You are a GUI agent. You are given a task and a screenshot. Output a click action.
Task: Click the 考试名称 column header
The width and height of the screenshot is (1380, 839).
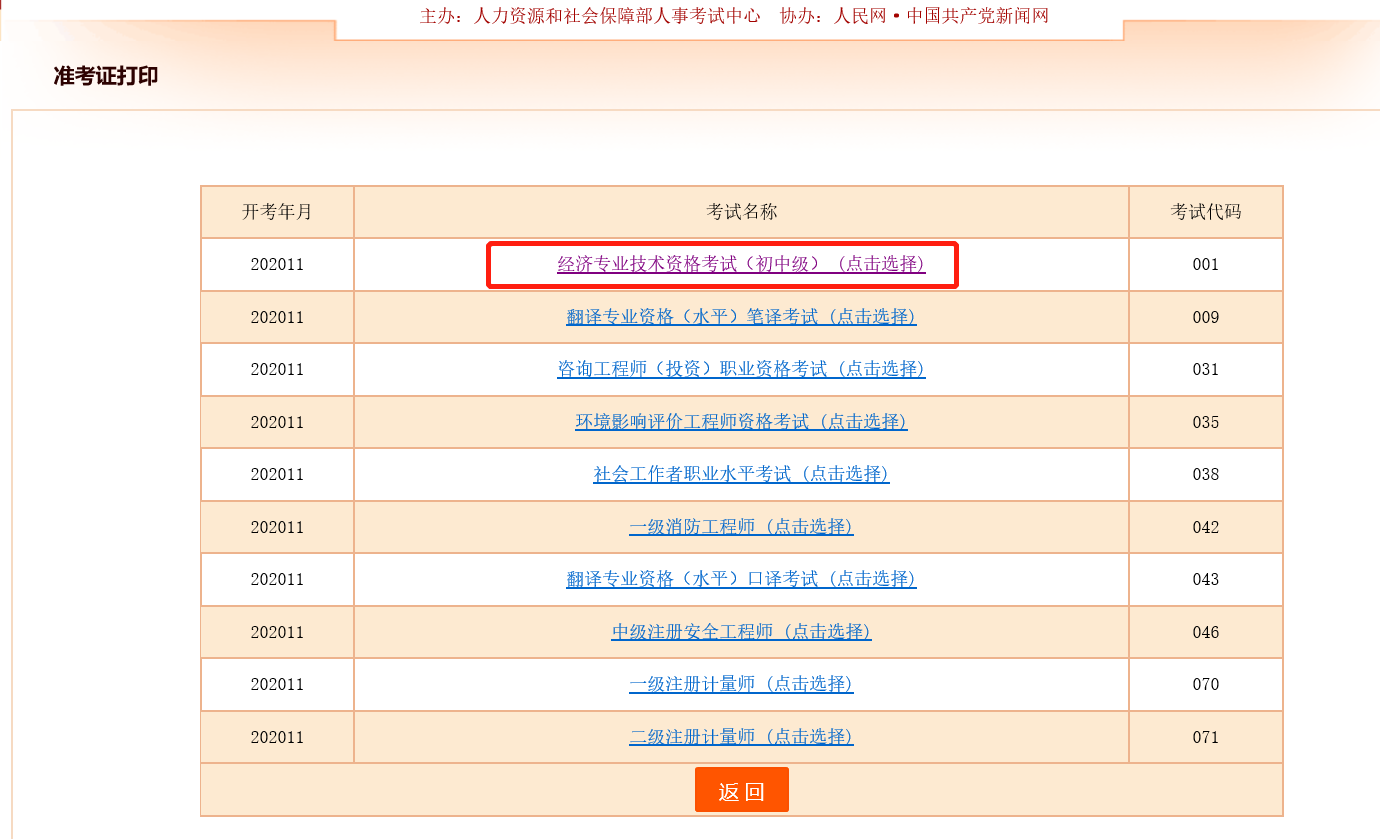741,212
